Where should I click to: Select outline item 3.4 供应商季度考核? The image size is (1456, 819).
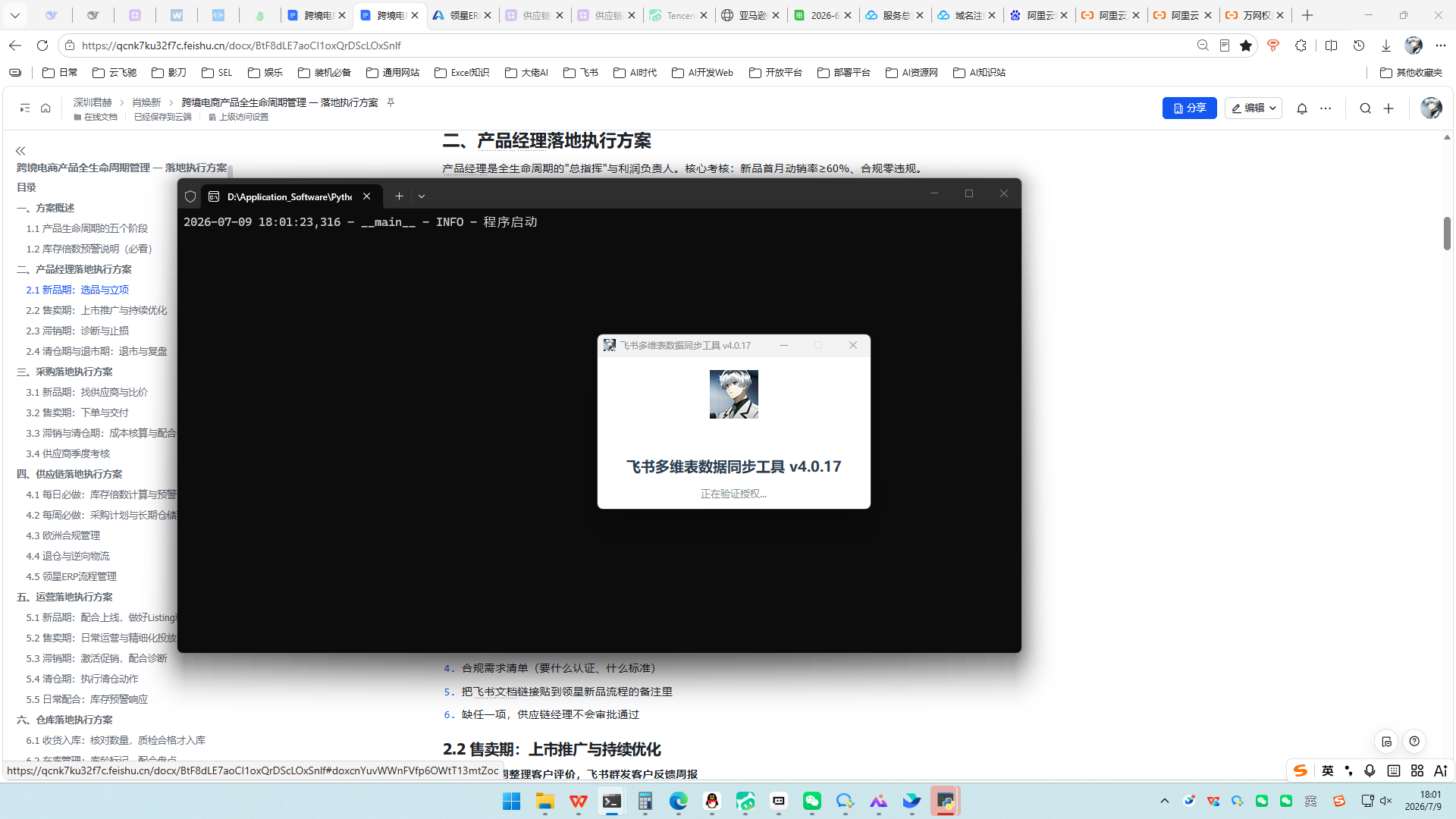pos(68,453)
